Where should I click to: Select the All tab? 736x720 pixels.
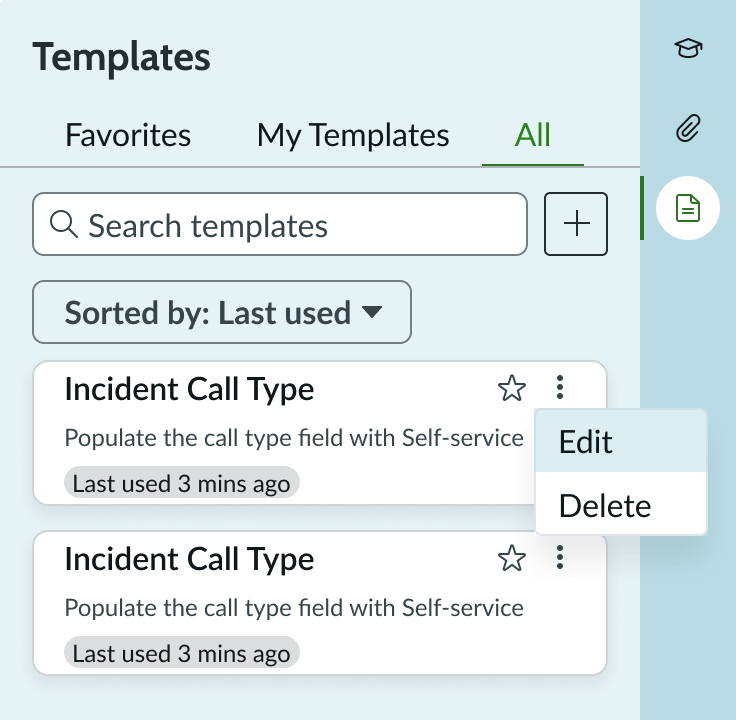533,135
